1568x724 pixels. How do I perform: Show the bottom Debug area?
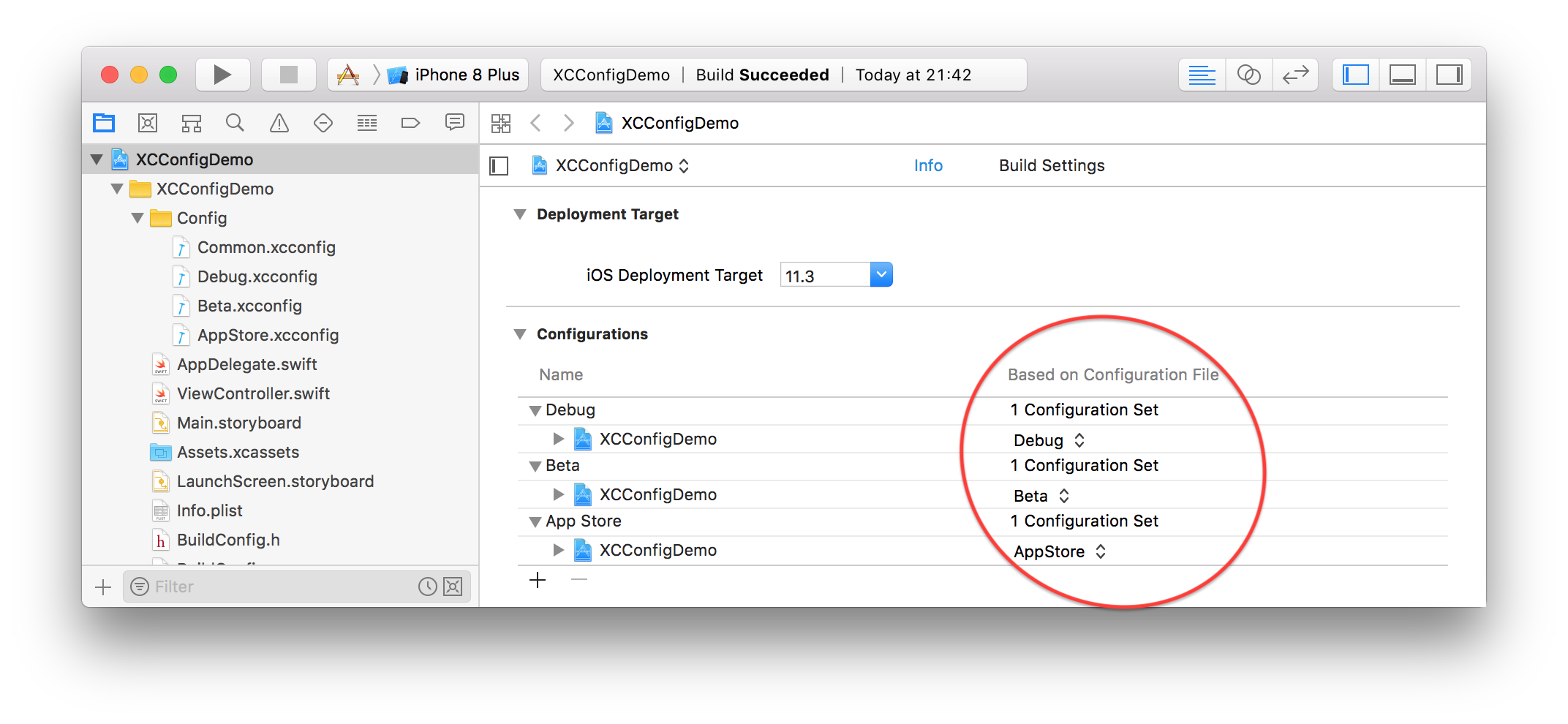[1402, 74]
